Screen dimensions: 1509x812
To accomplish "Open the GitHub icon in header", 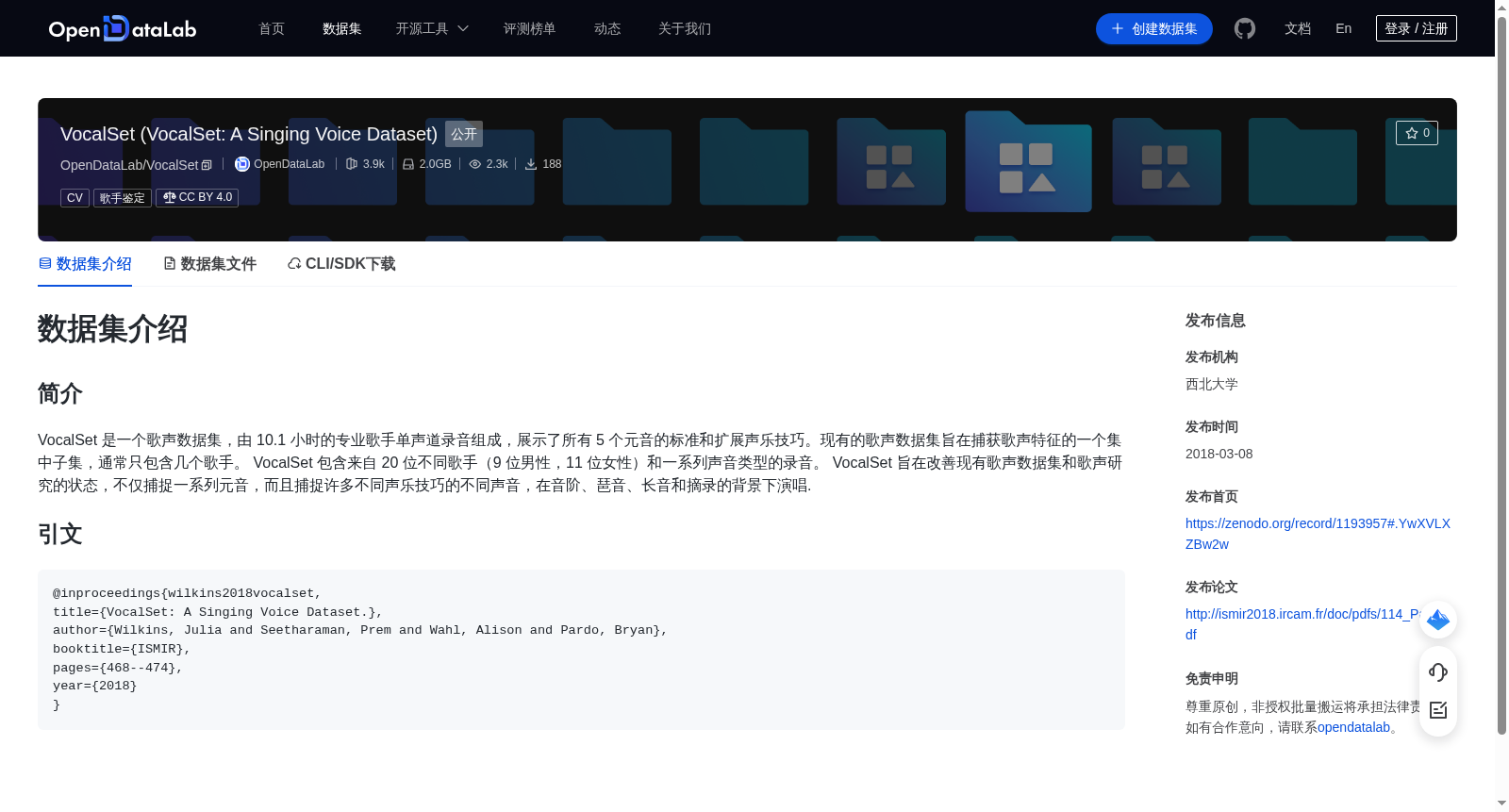I will [1245, 28].
